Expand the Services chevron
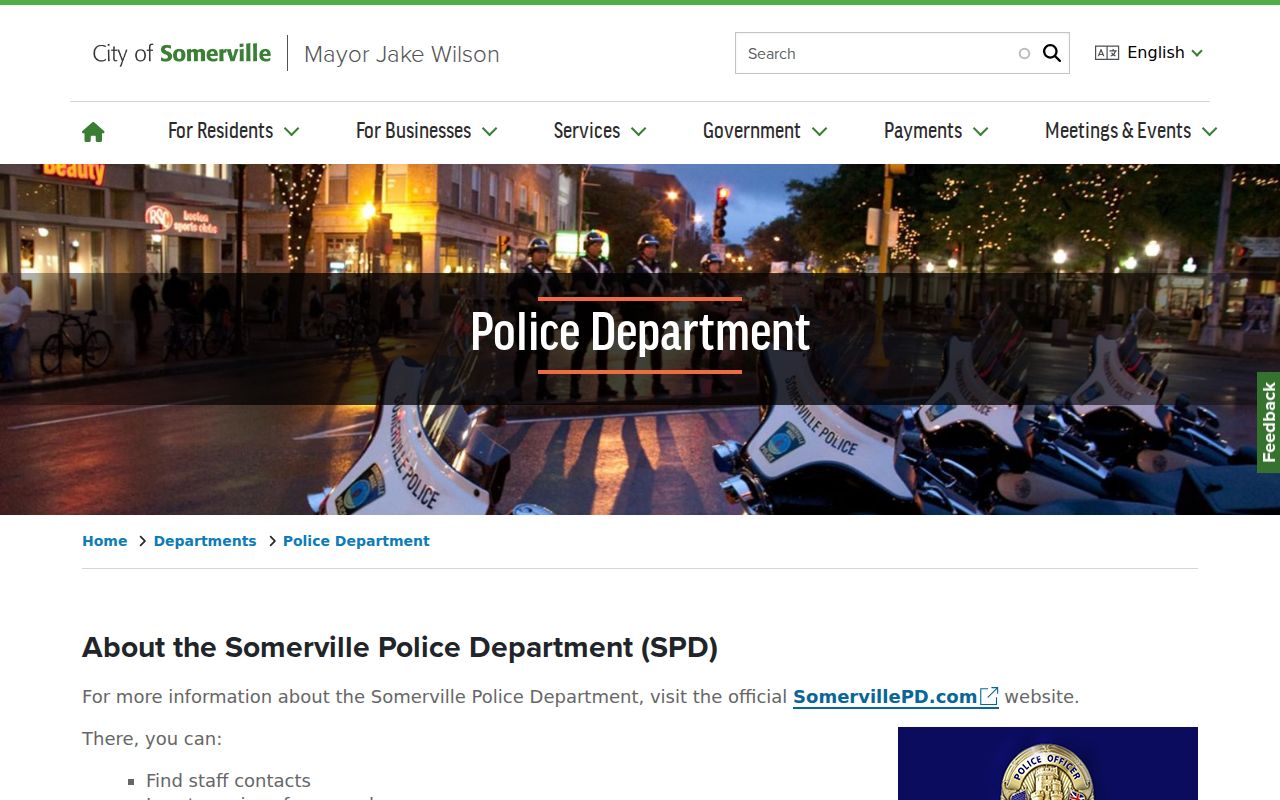This screenshot has width=1280, height=800. (x=638, y=131)
